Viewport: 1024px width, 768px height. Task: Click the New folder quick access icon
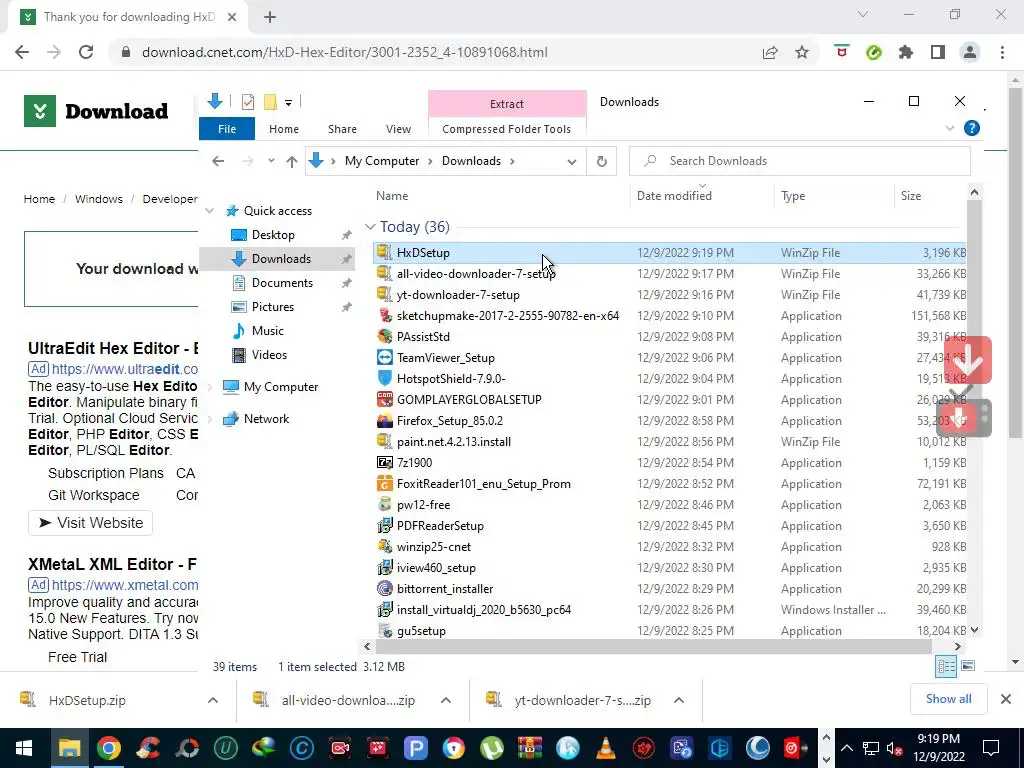[x=270, y=102]
